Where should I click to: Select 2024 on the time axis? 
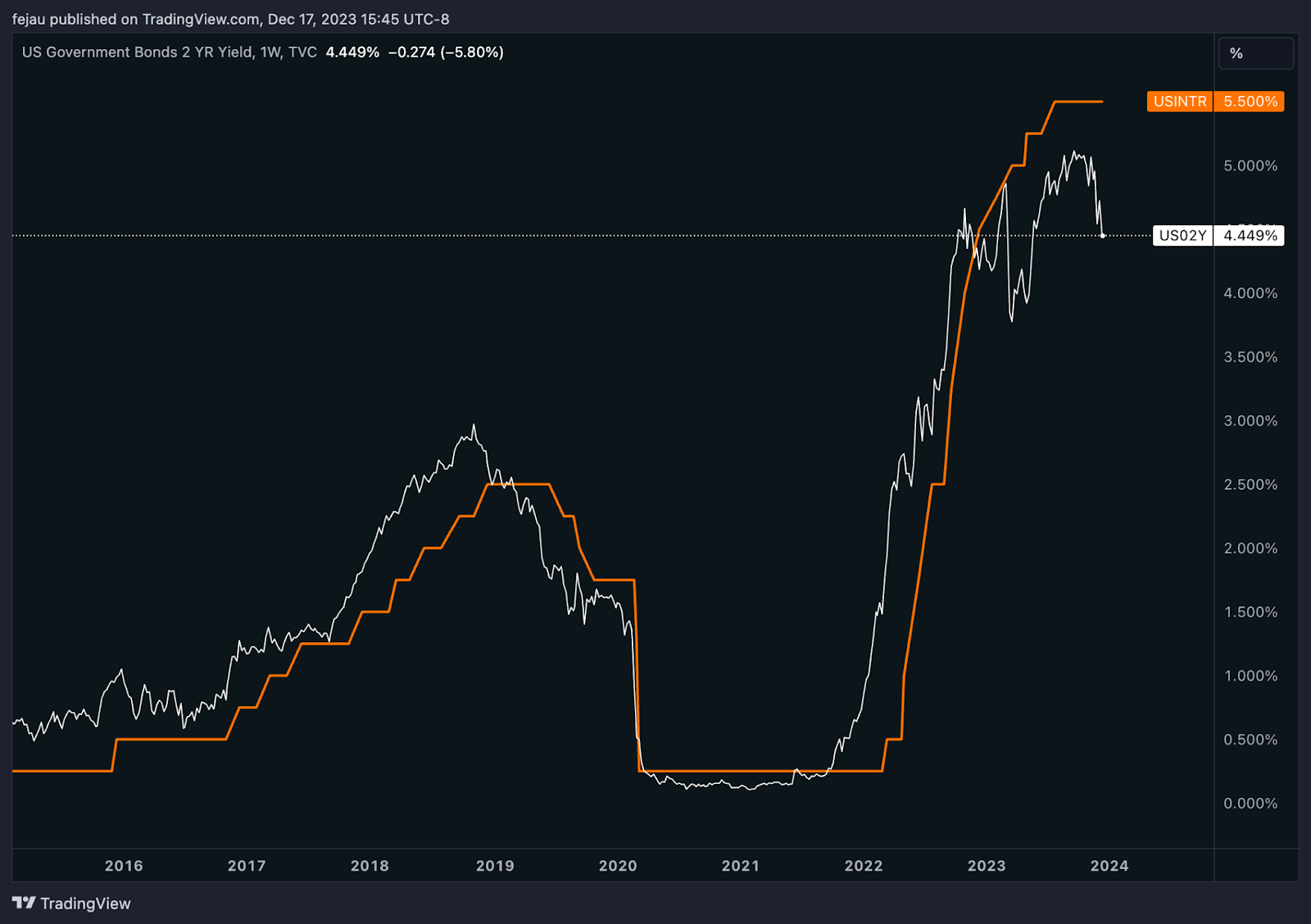1109,866
